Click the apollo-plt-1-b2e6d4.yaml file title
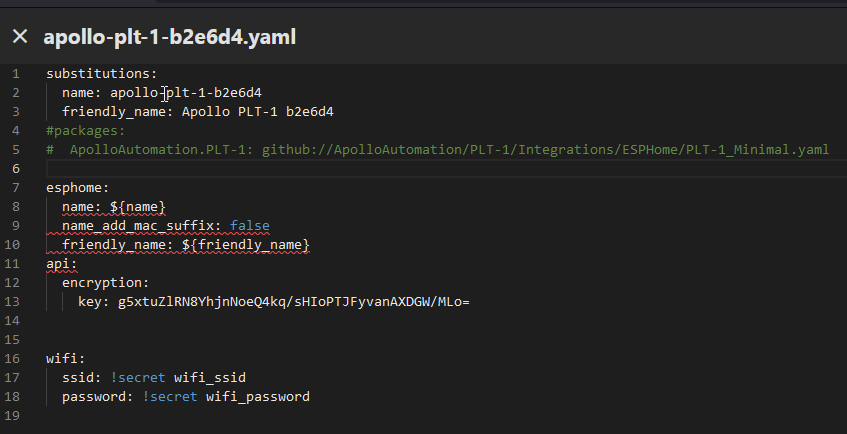The height and width of the screenshot is (434, 847). tap(169, 37)
